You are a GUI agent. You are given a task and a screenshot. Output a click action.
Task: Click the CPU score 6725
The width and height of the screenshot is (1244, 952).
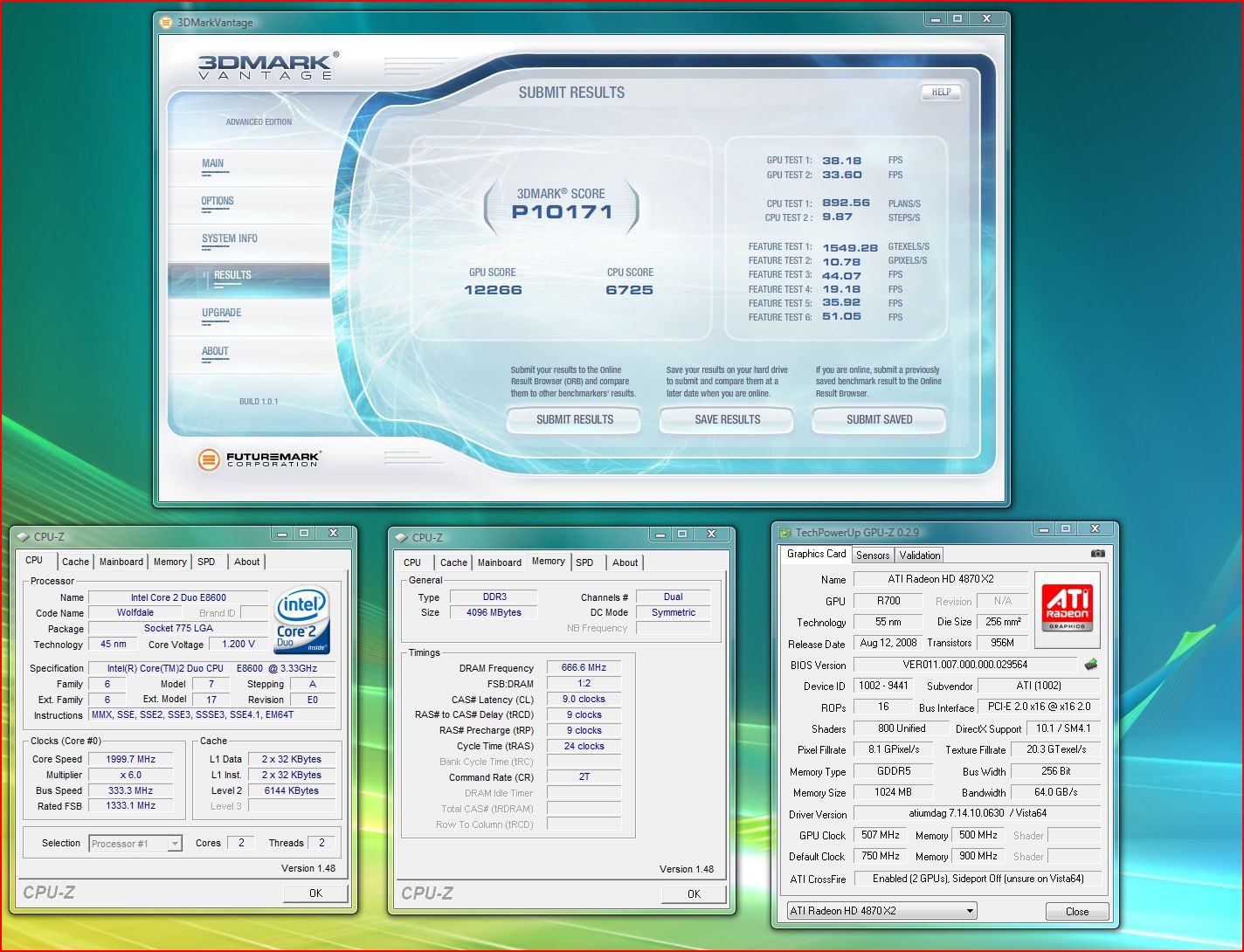629,290
